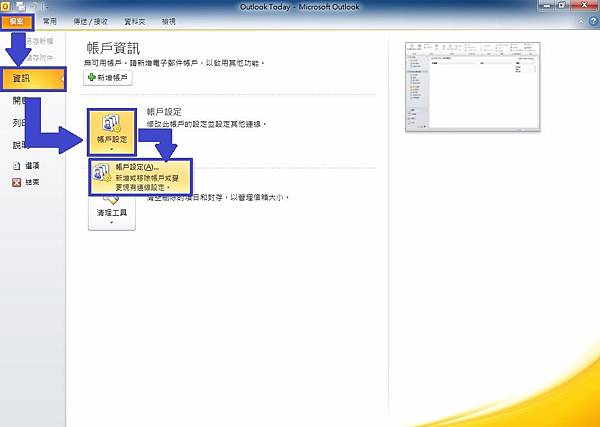Click the Outlook Today - Microsoft Outlook title
This screenshot has height=427, width=600.
pos(300,7)
